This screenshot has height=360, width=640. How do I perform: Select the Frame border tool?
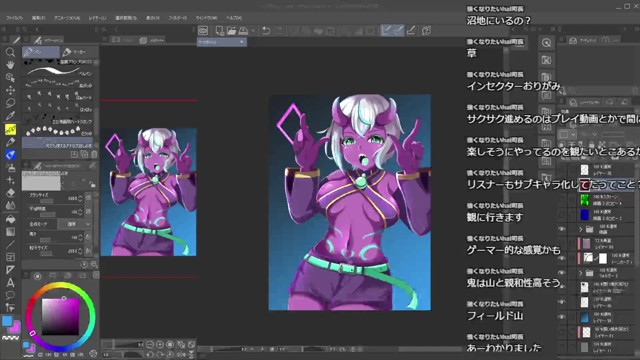10,257
